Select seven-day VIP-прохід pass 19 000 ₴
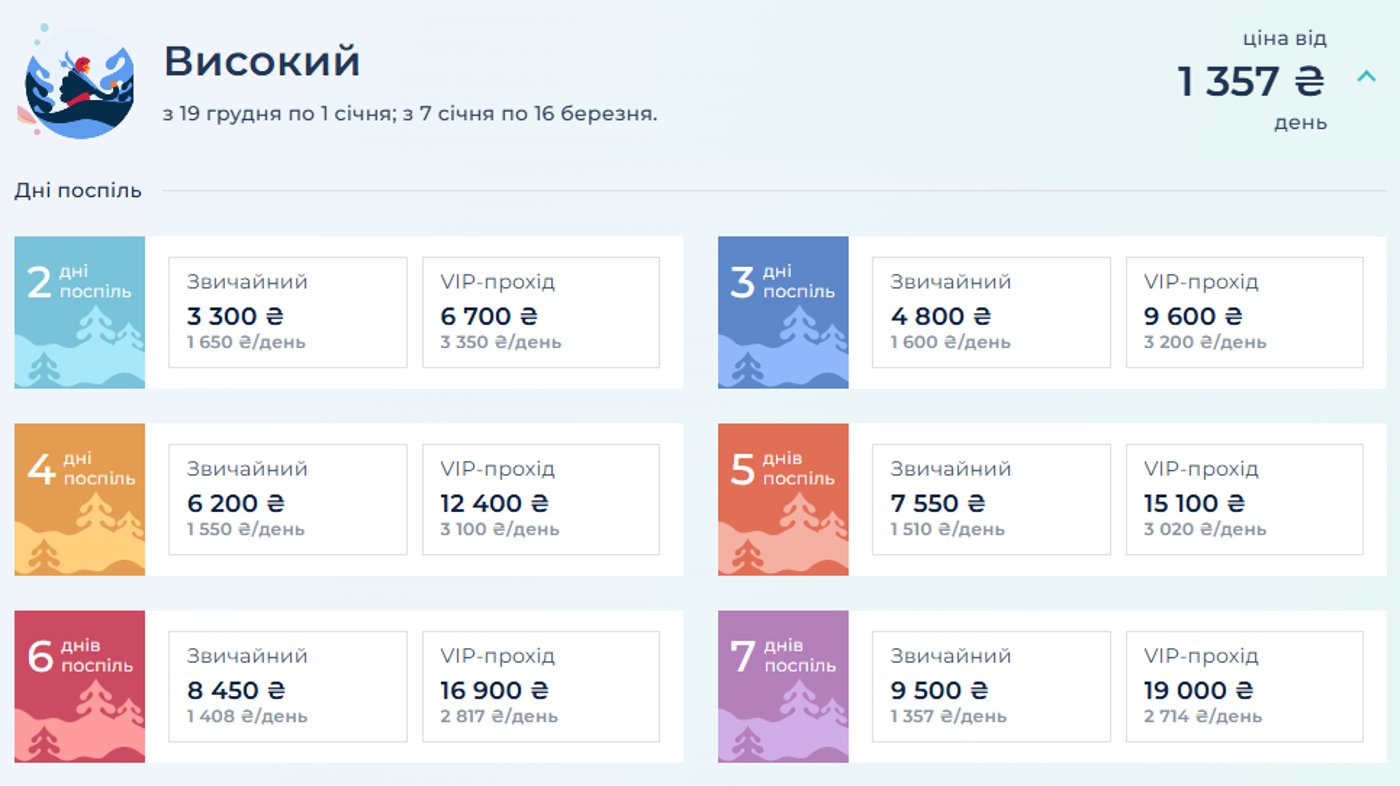The image size is (1400, 786). (x=1244, y=686)
